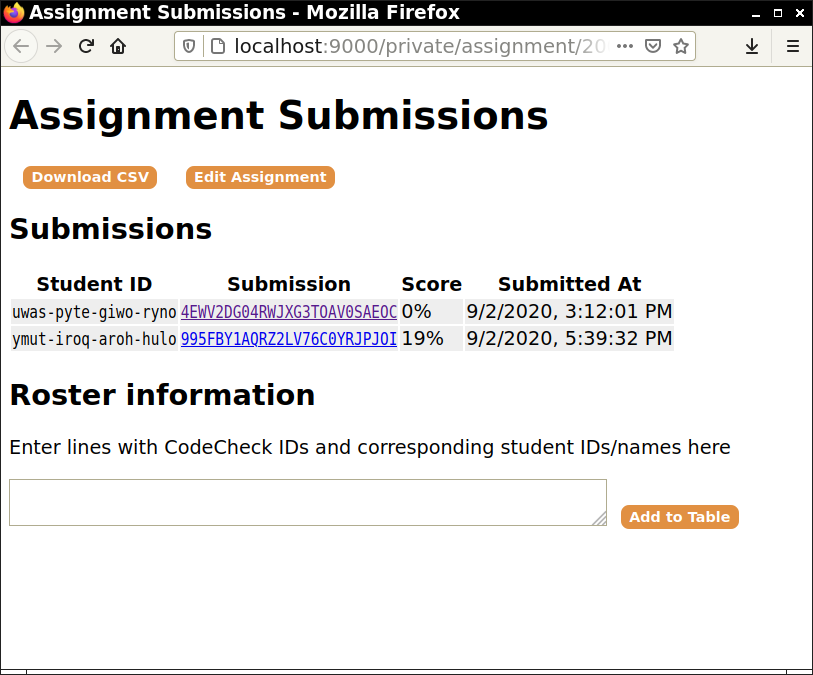
Task: Click the browser back arrow button
Action: pos(22,46)
